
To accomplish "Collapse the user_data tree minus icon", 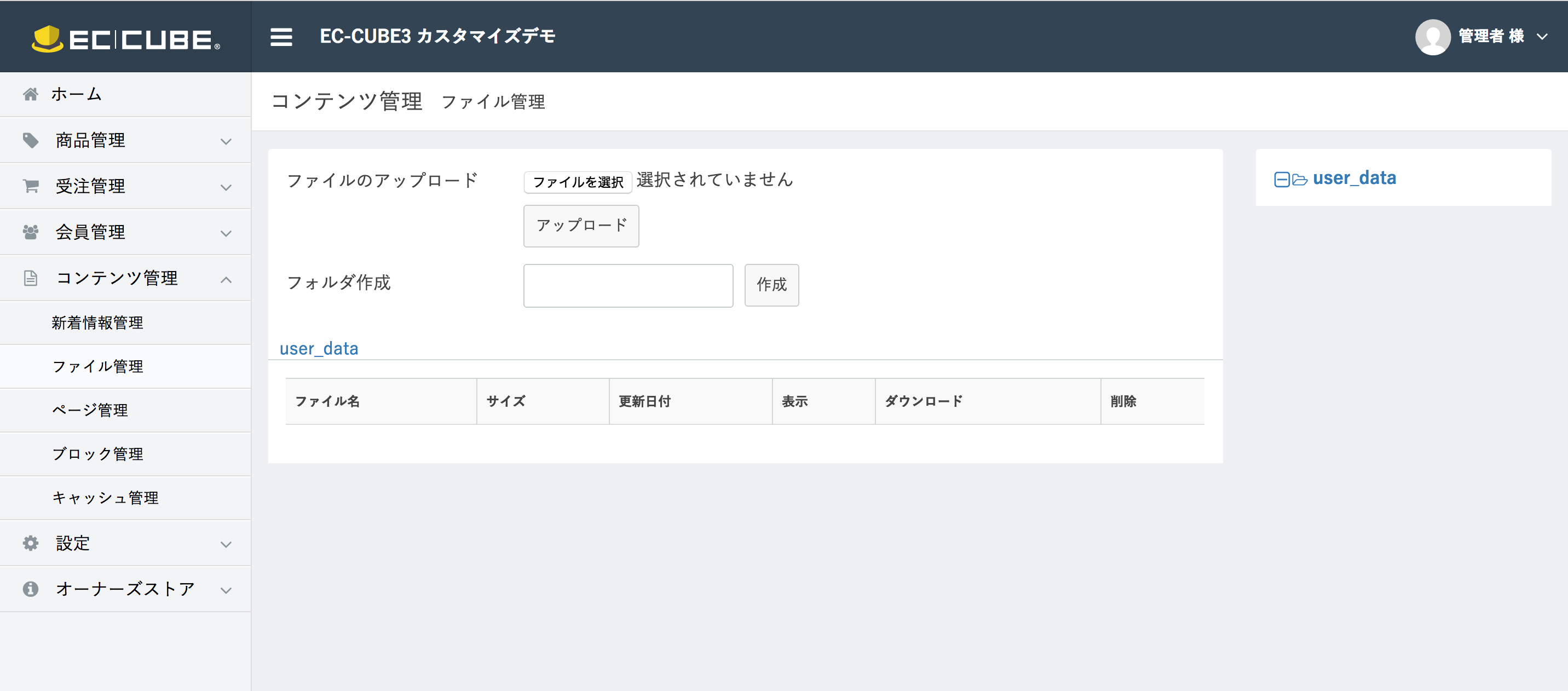I will coord(1281,180).
